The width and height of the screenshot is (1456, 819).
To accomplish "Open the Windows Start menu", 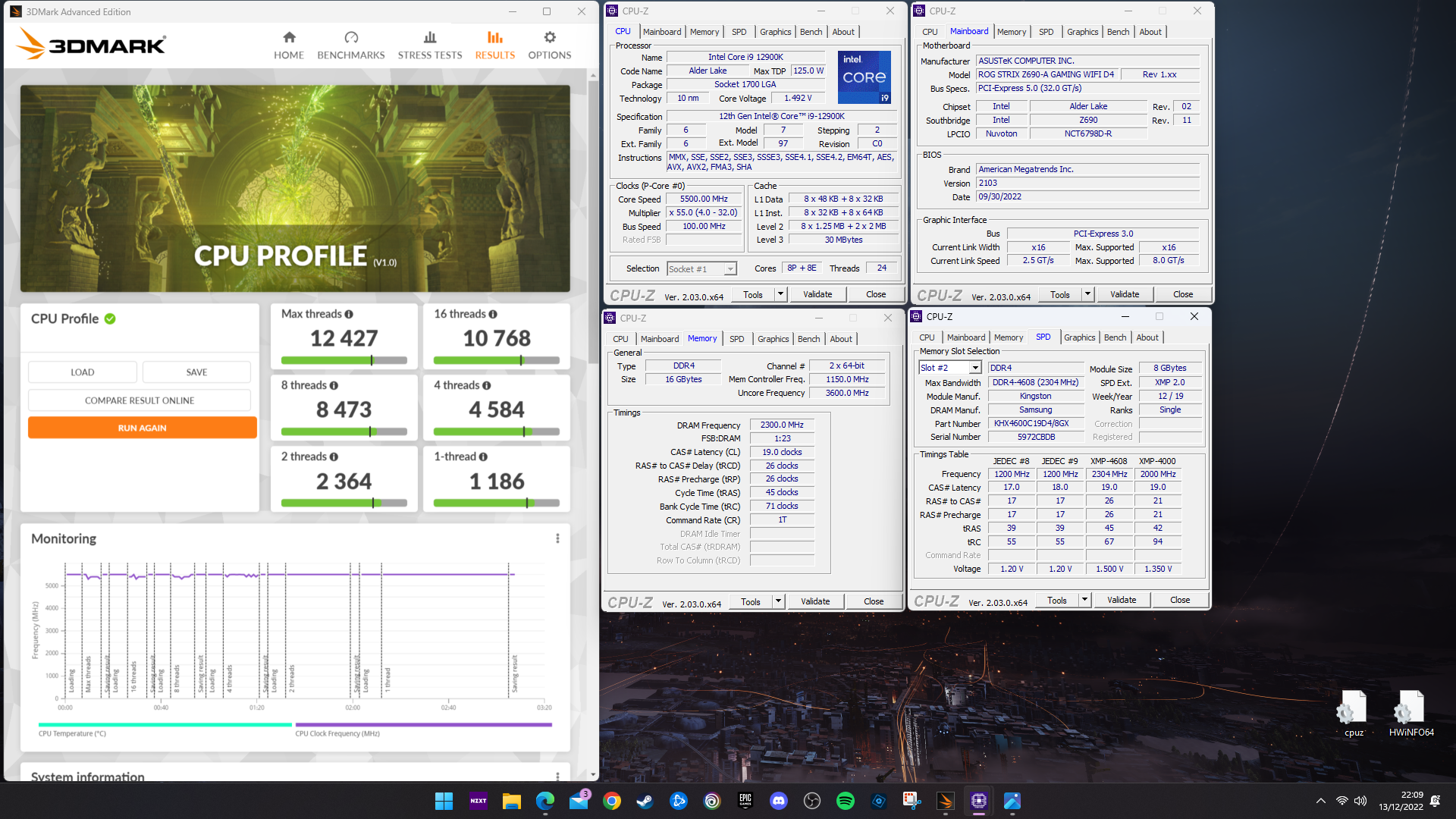I will [444, 801].
